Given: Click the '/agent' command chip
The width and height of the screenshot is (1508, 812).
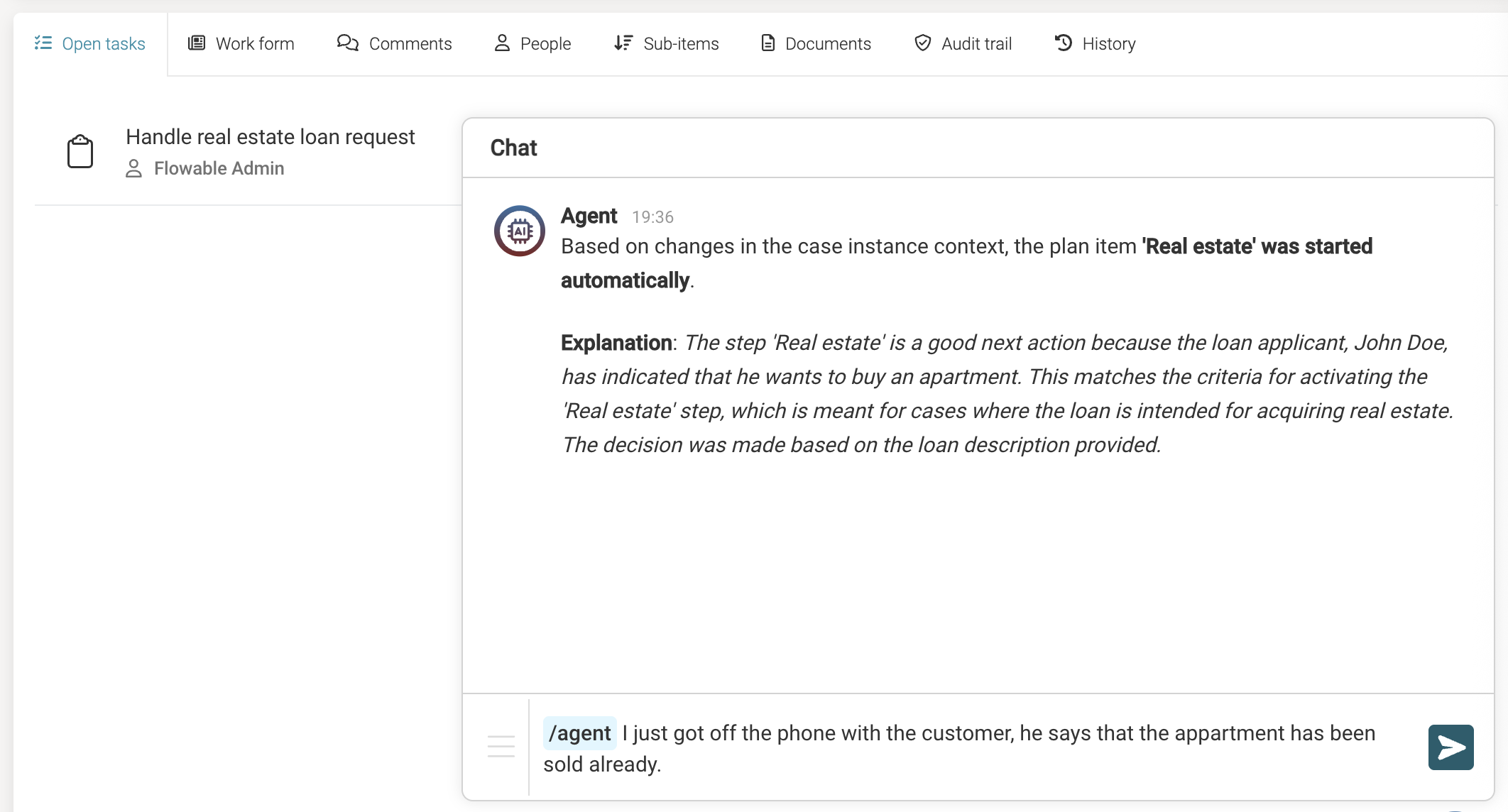Looking at the screenshot, I should pos(579,733).
